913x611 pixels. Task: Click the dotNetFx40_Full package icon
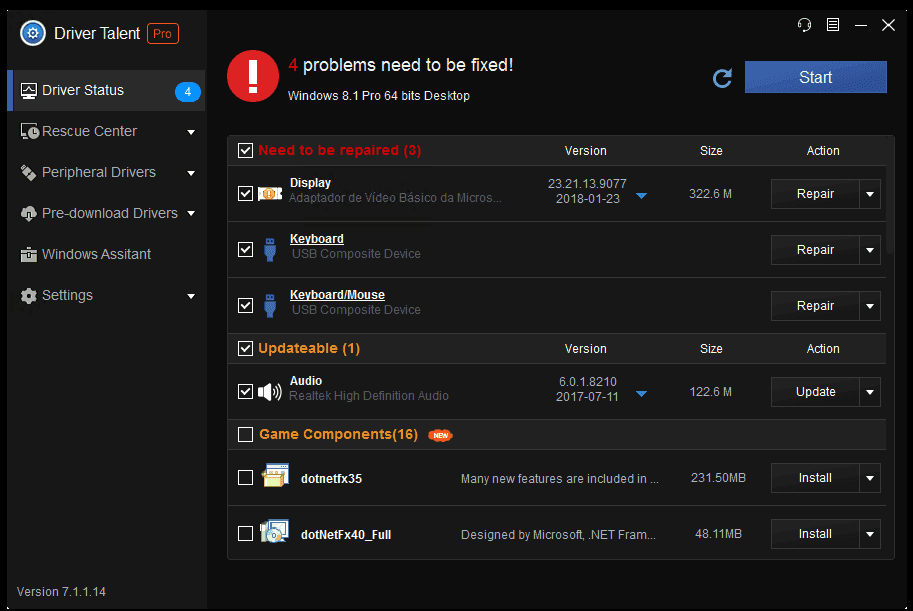(275, 531)
